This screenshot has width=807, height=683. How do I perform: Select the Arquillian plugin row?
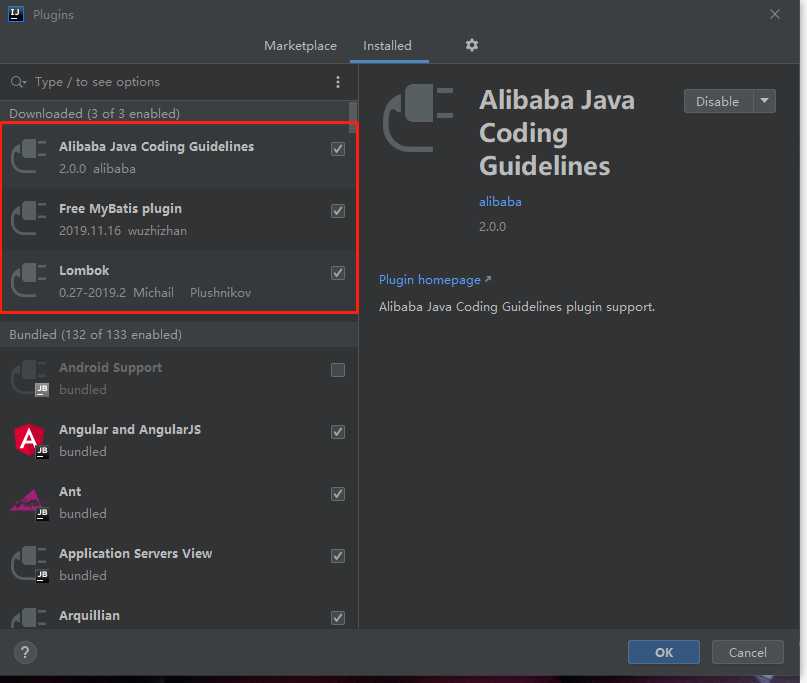click(178, 612)
